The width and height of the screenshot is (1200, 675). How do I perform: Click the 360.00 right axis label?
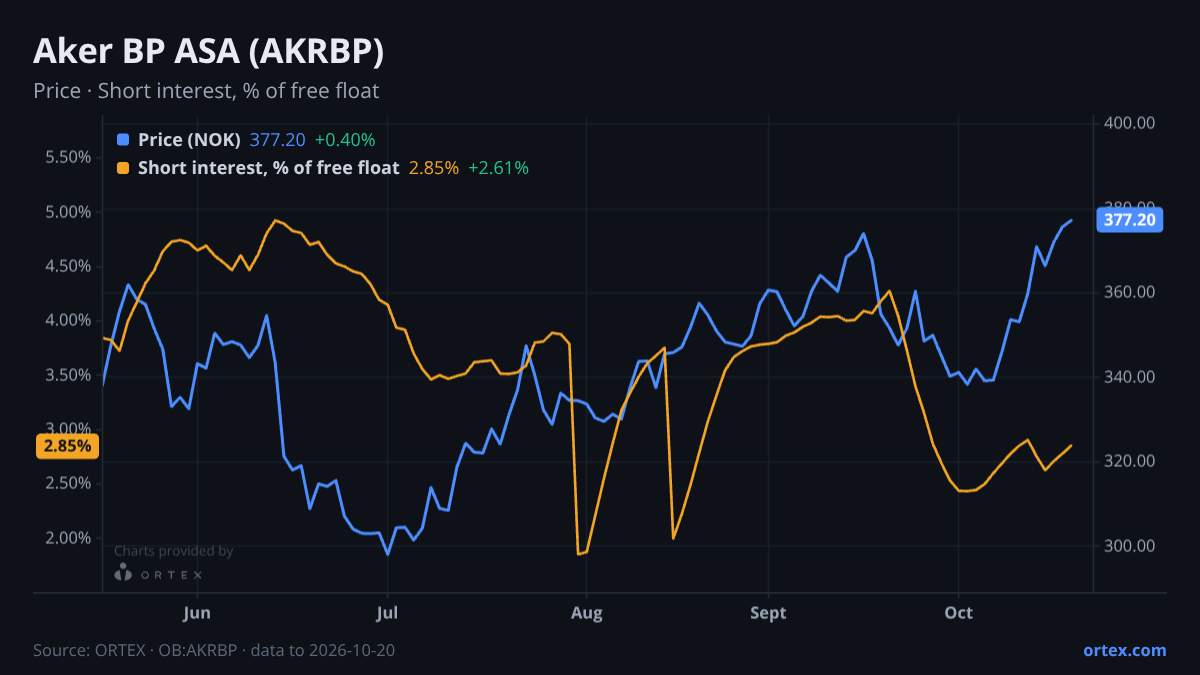pyautogui.click(x=1130, y=292)
